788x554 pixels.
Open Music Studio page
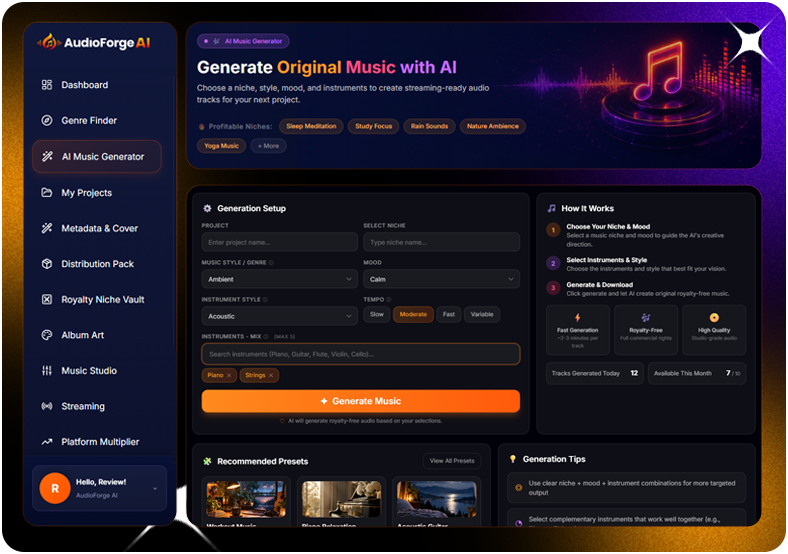click(89, 371)
